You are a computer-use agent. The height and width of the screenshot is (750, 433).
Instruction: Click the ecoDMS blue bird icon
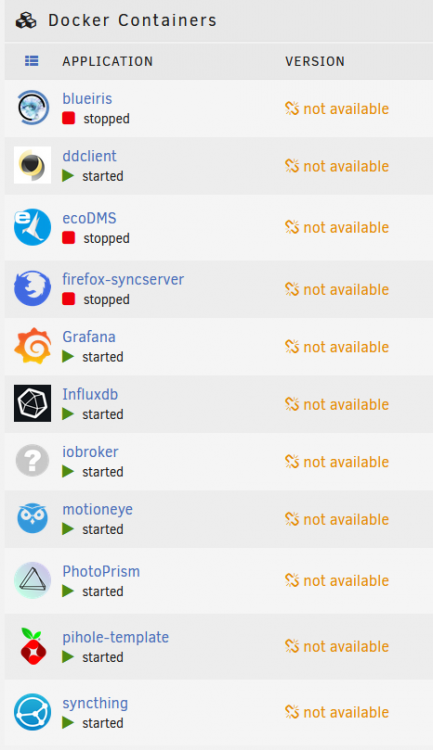pos(33,227)
